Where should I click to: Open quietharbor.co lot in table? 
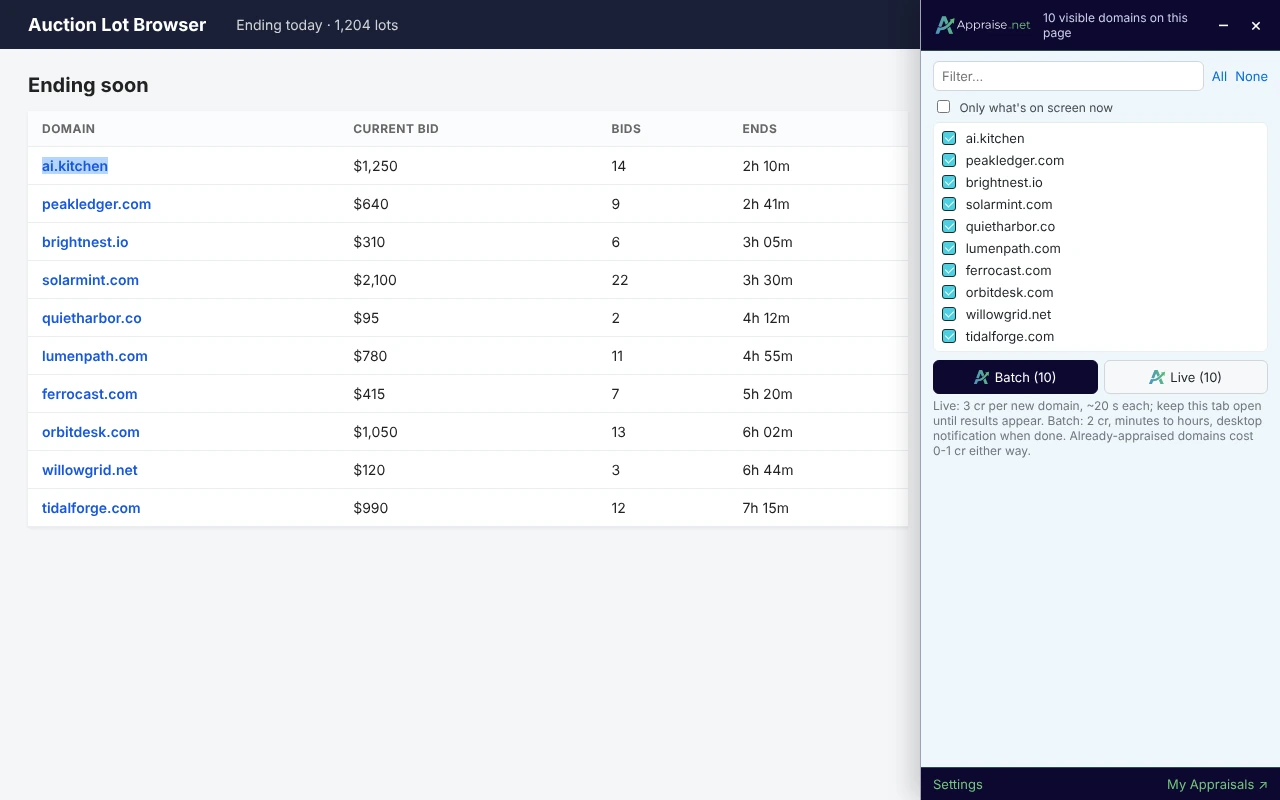[x=92, y=318]
